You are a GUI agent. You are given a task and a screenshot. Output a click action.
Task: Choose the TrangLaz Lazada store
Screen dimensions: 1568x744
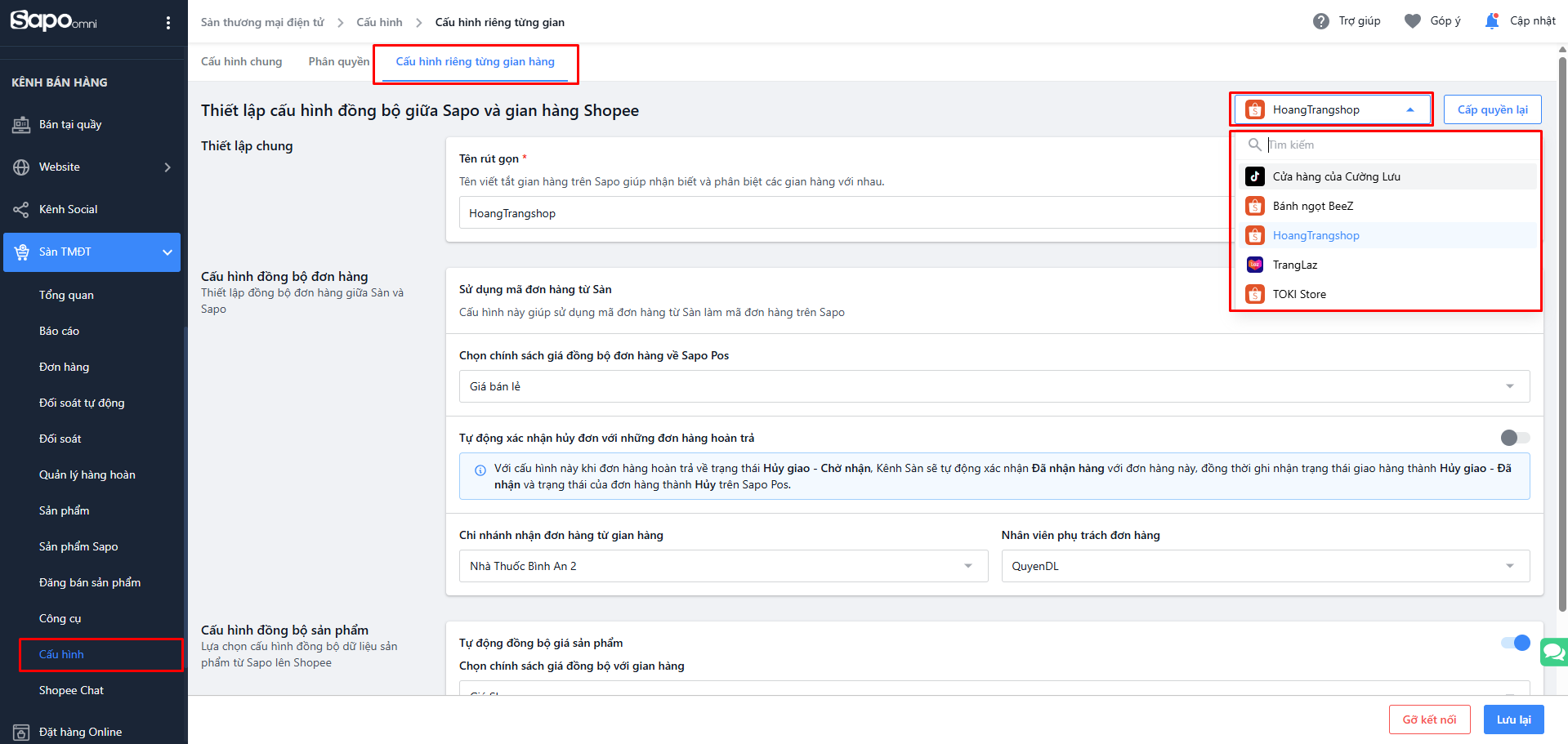pyautogui.click(x=1295, y=265)
